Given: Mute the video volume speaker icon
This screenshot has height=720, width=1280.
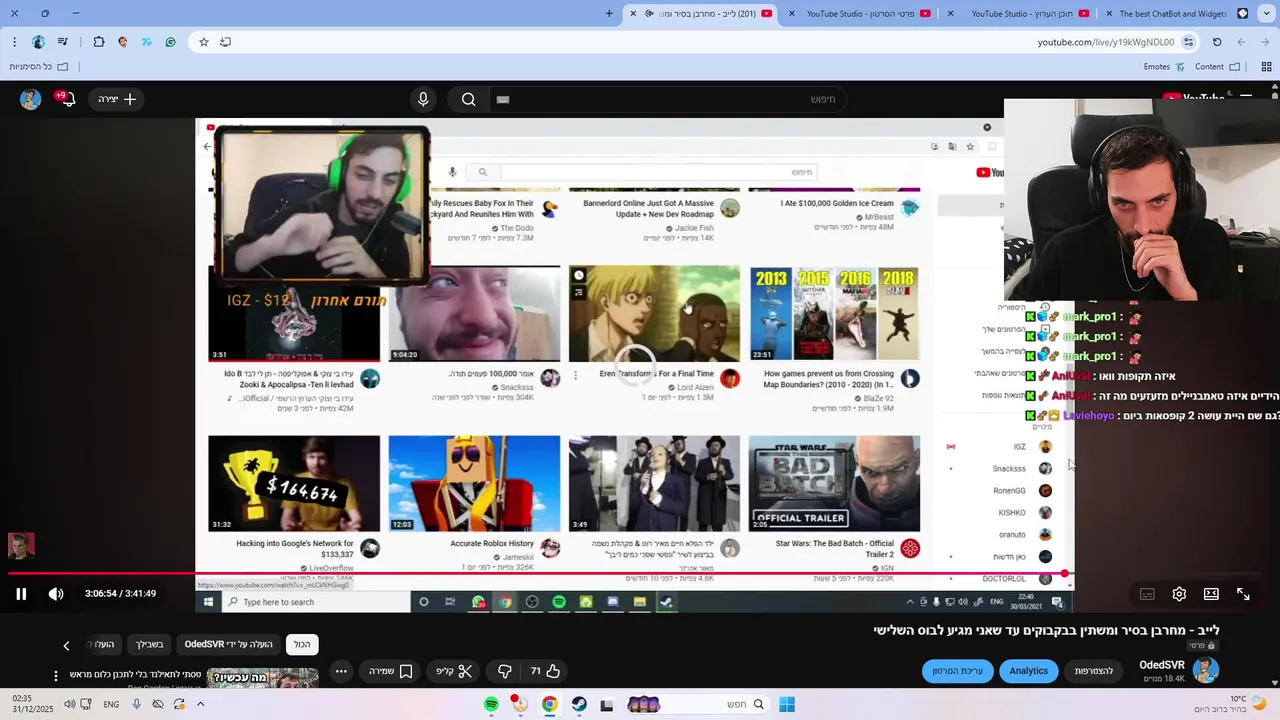Looking at the screenshot, I should pos(56,594).
